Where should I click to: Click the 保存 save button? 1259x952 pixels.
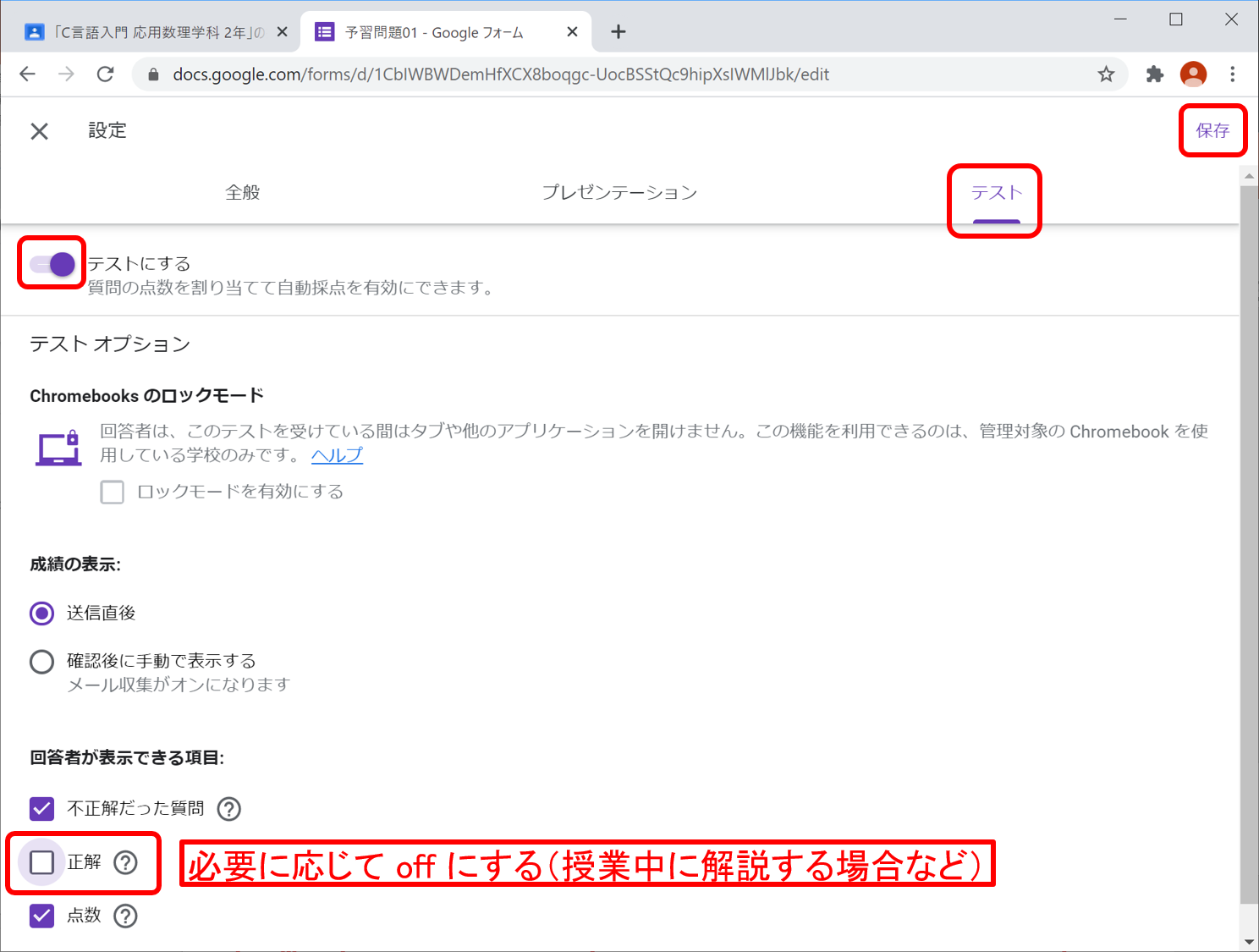point(1212,130)
